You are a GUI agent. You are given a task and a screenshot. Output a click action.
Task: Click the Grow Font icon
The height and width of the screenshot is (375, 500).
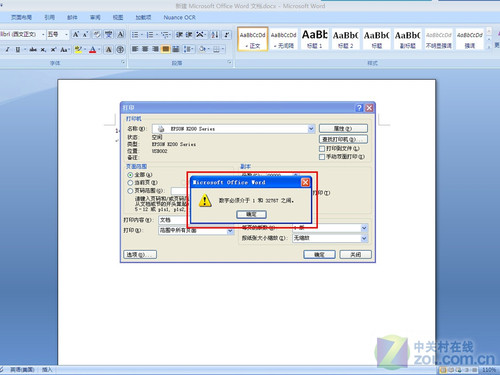[x=76, y=34]
